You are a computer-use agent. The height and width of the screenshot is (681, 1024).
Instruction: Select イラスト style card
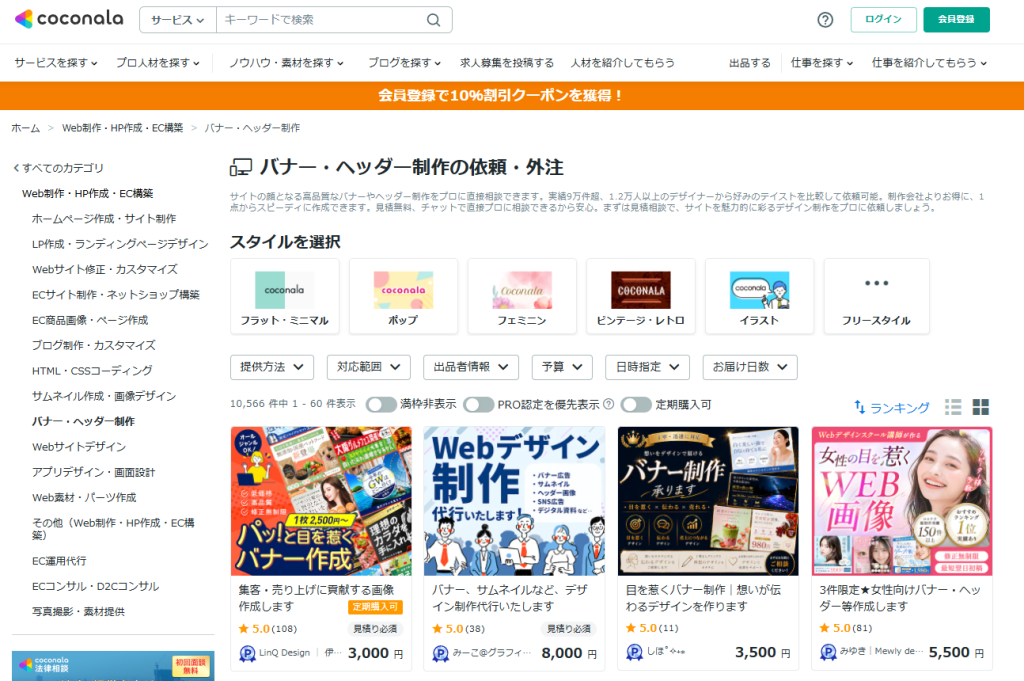click(759, 296)
